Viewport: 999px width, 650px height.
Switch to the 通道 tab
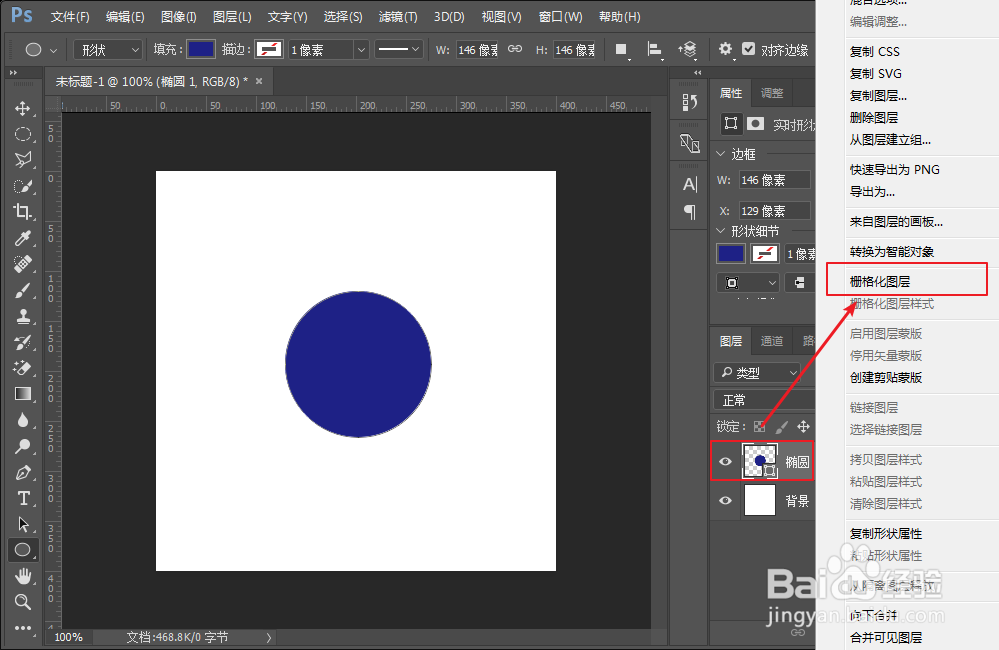772,341
